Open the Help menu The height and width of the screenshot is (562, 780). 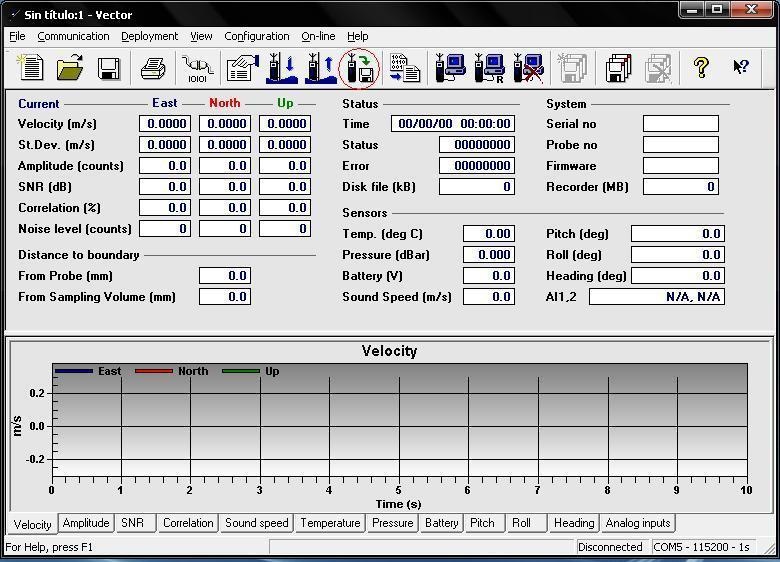[358, 36]
